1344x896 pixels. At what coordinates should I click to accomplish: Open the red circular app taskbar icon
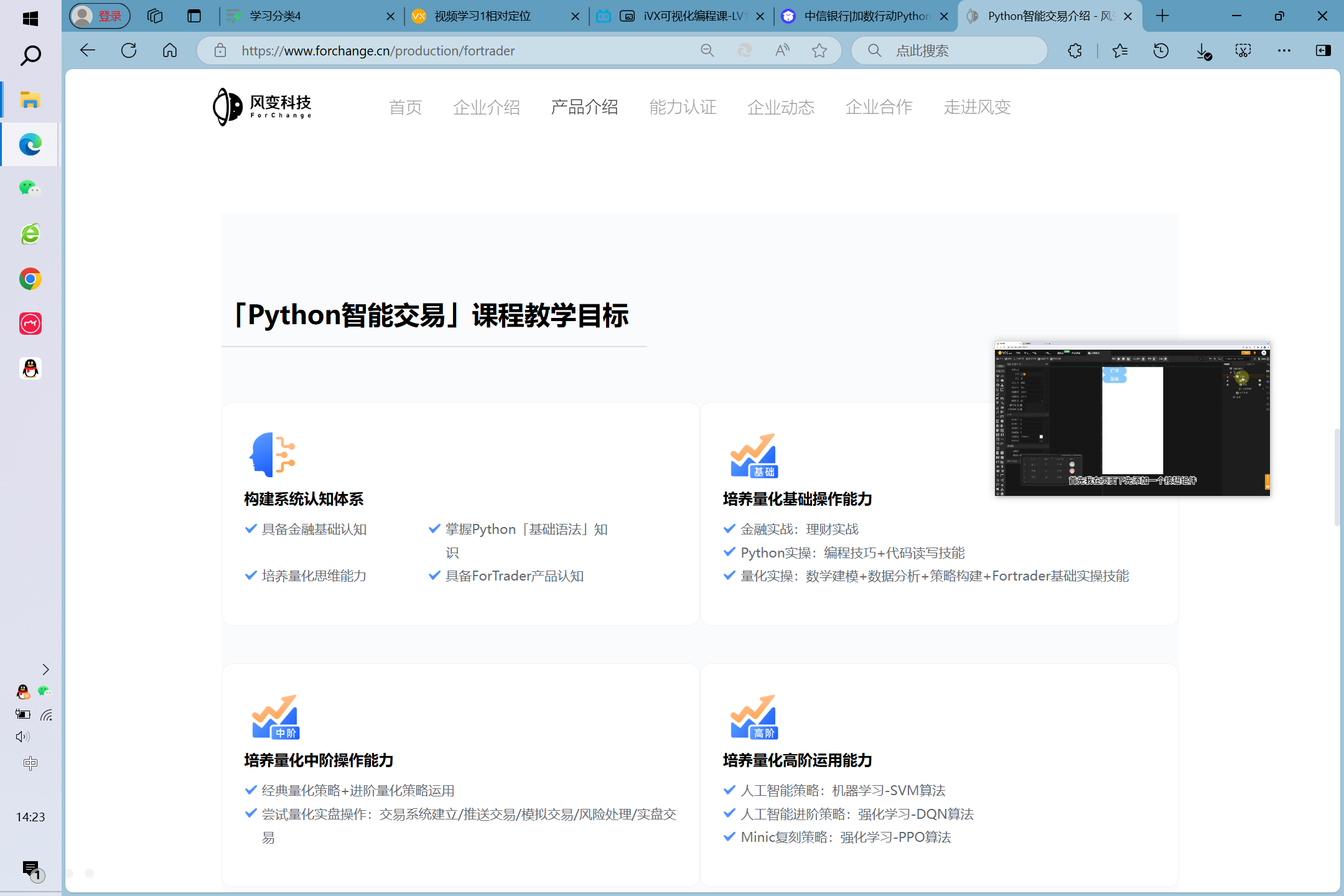30,324
